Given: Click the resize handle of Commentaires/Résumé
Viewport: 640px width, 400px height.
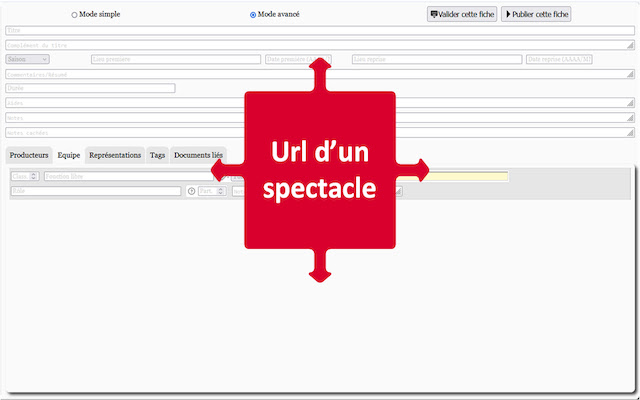Looking at the screenshot, I should tap(631, 75).
